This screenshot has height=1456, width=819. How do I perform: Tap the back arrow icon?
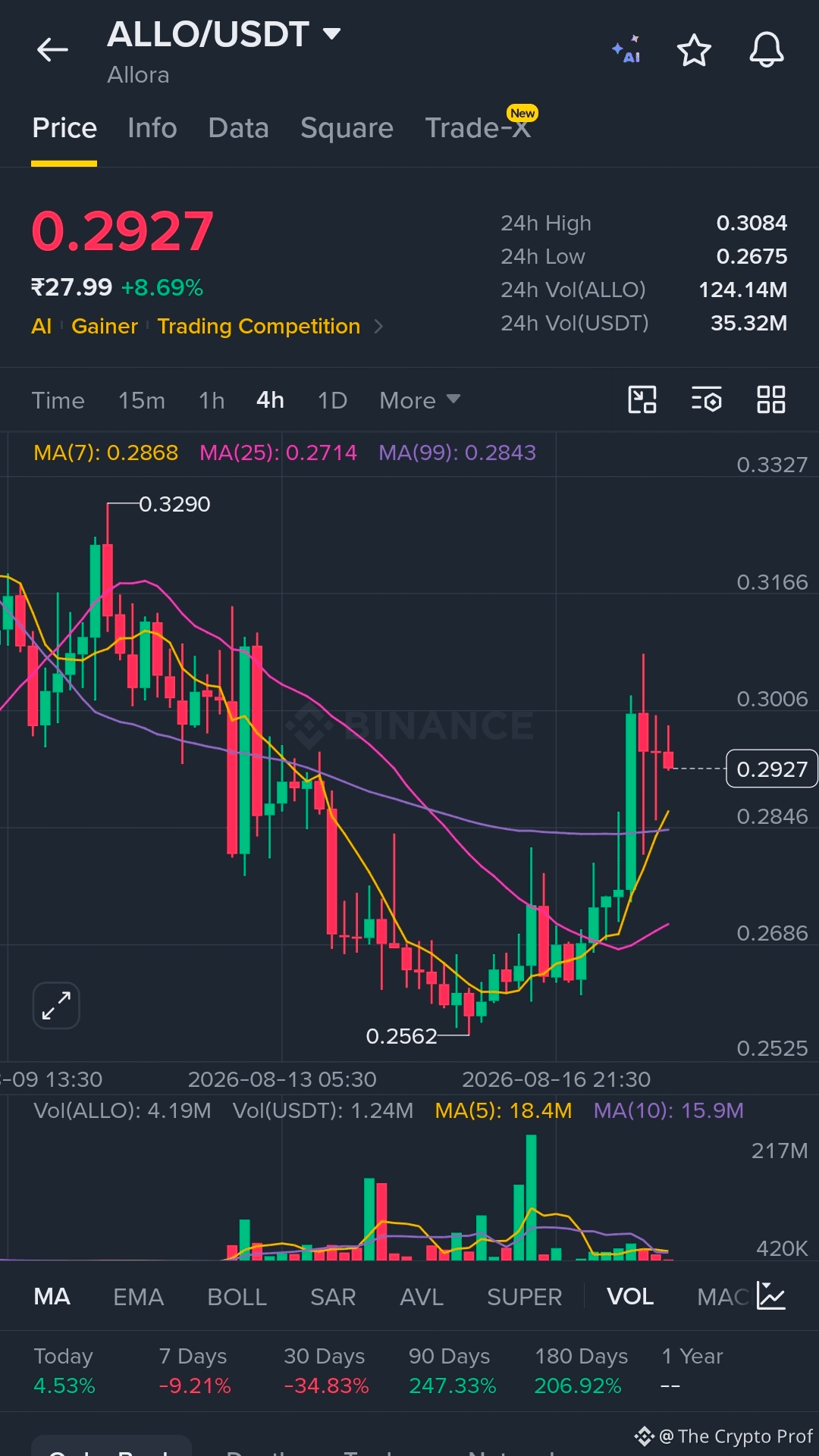52,50
